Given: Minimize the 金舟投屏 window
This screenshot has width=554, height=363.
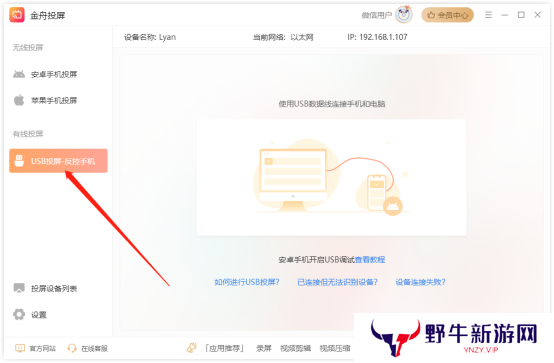Looking at the screenshot, I should 505,15.
